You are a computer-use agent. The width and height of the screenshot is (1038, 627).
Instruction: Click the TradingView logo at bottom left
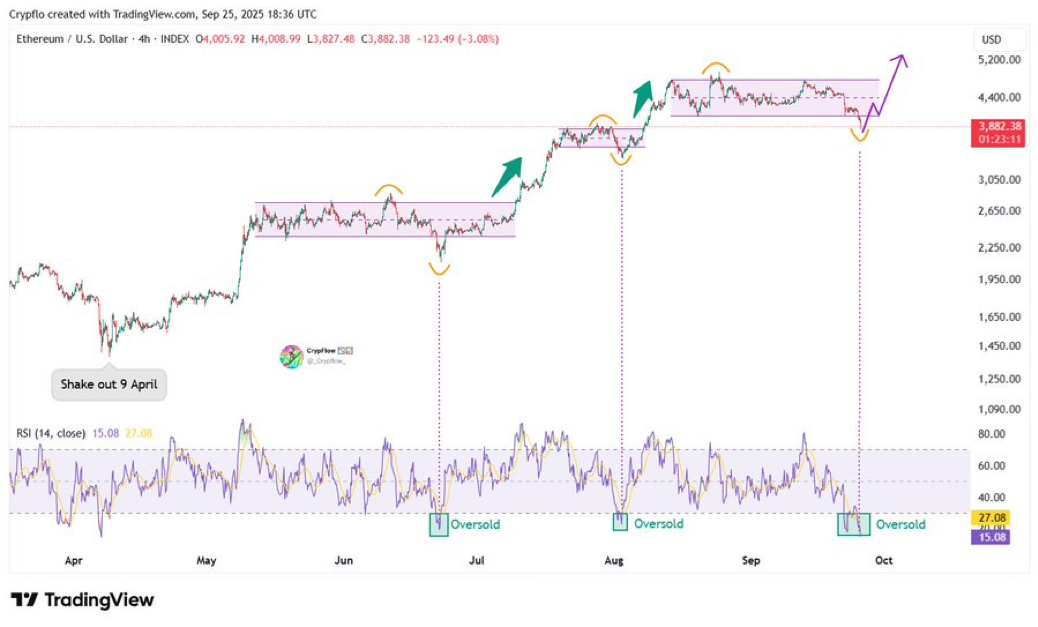(83, 600)
